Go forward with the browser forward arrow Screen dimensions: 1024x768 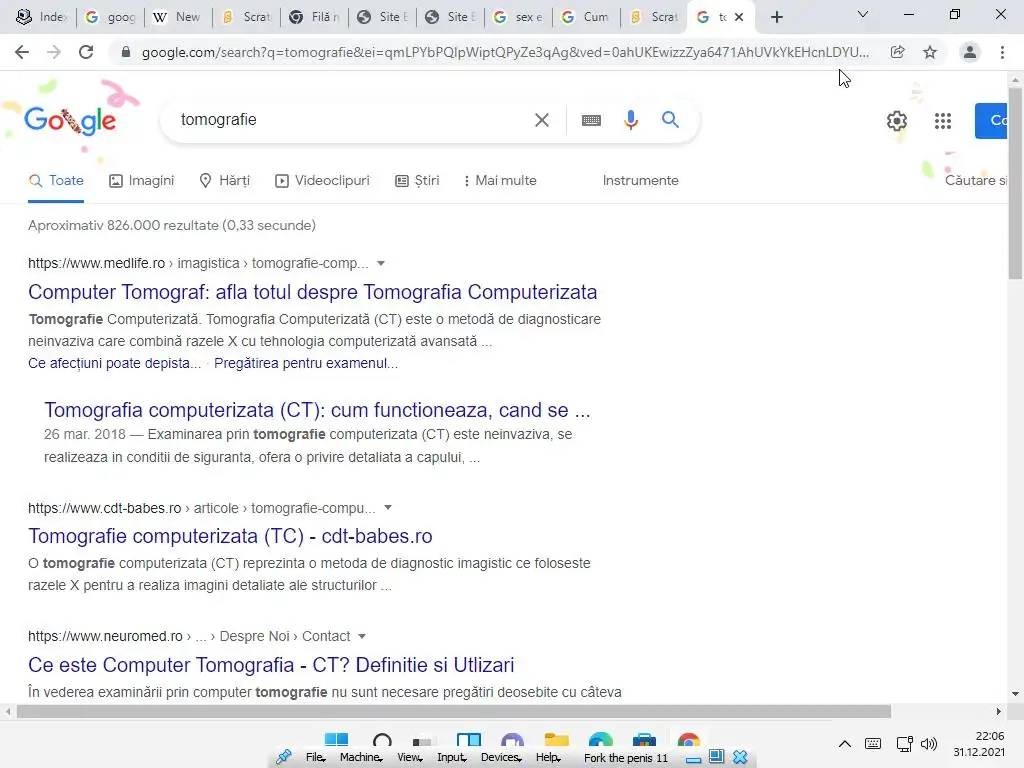(x=54, y=52)
